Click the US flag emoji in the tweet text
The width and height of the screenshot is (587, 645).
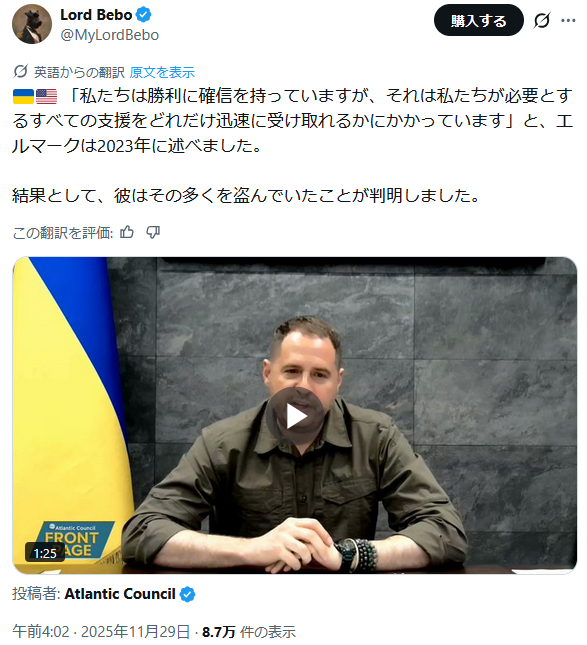[x=46, y=96]
